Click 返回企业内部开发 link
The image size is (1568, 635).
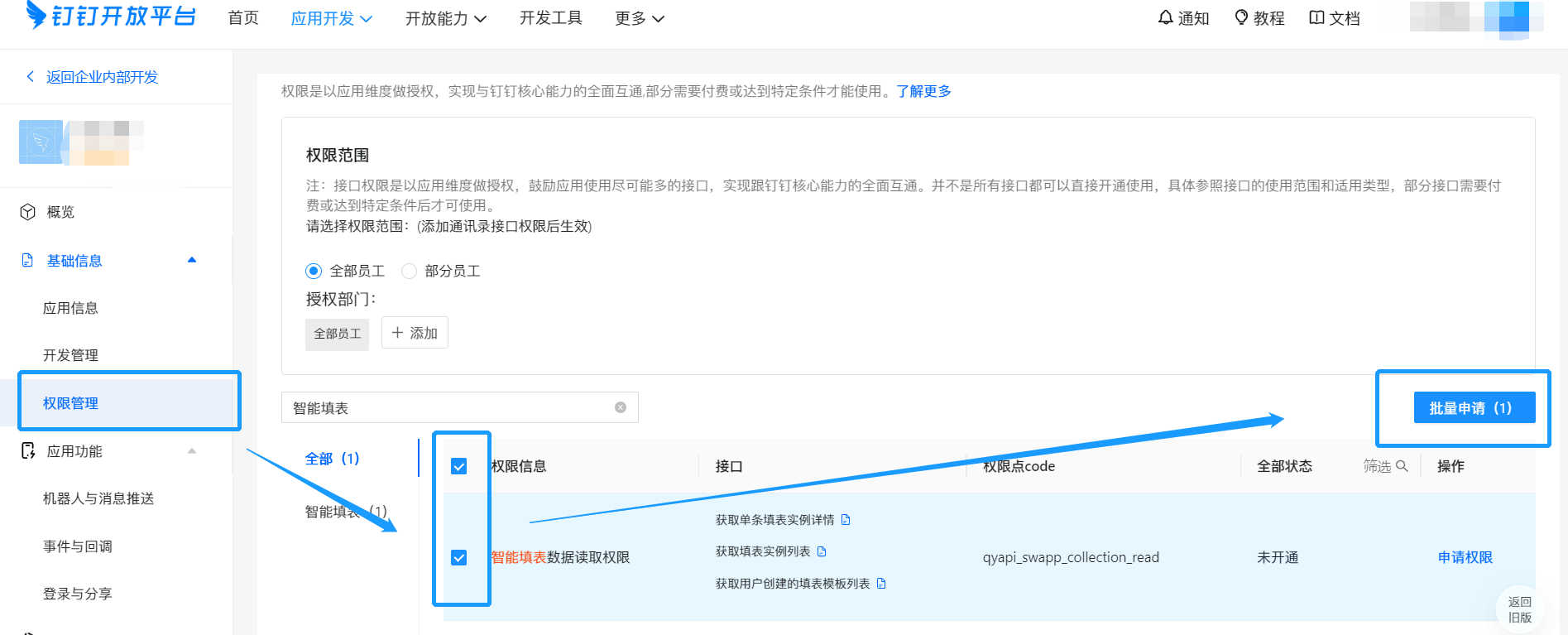coord(102,77)
